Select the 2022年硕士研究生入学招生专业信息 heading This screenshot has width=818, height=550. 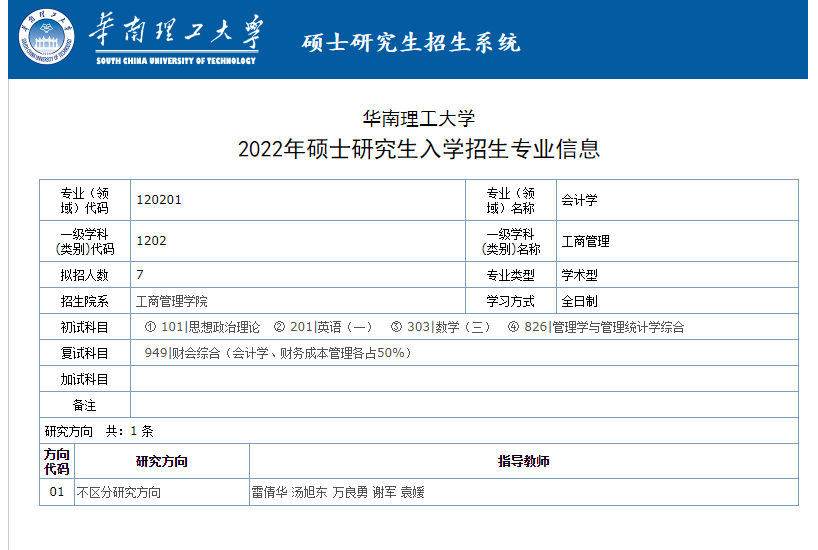click(419, 149)
